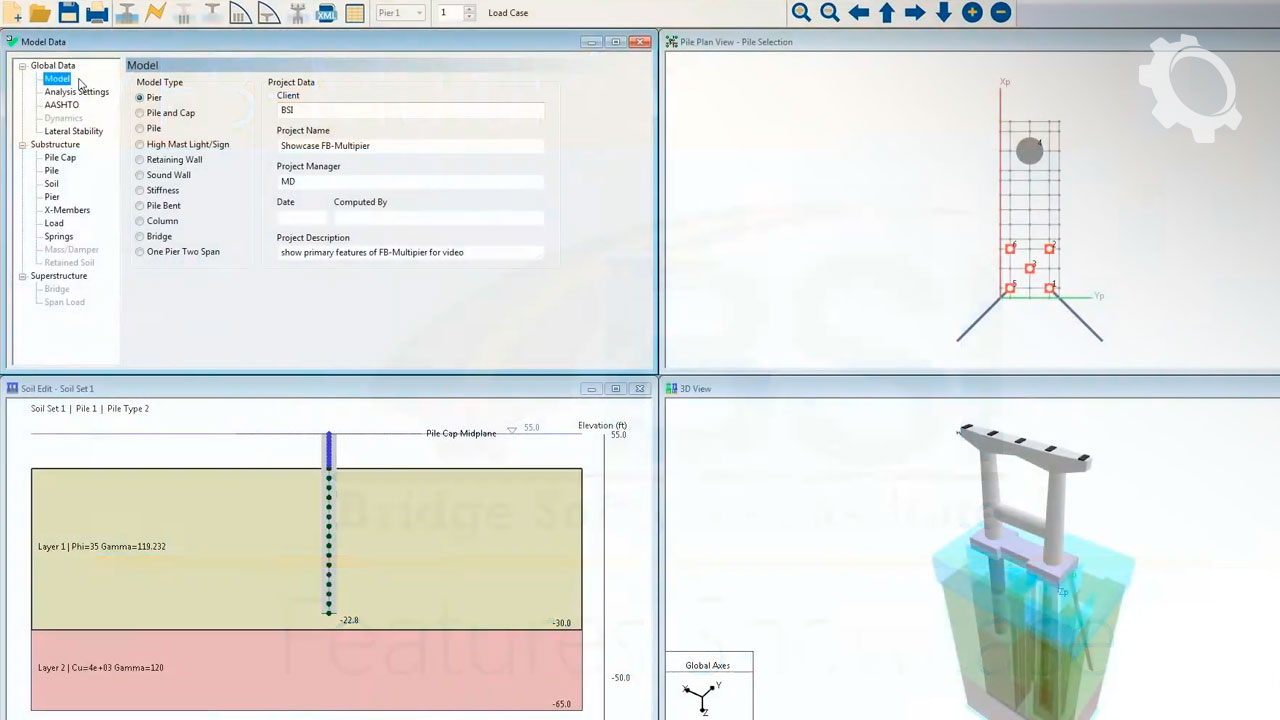Viewport: 1280px width, 720px height.
Task: Click the Project Name input field
Action: (410, 146)
